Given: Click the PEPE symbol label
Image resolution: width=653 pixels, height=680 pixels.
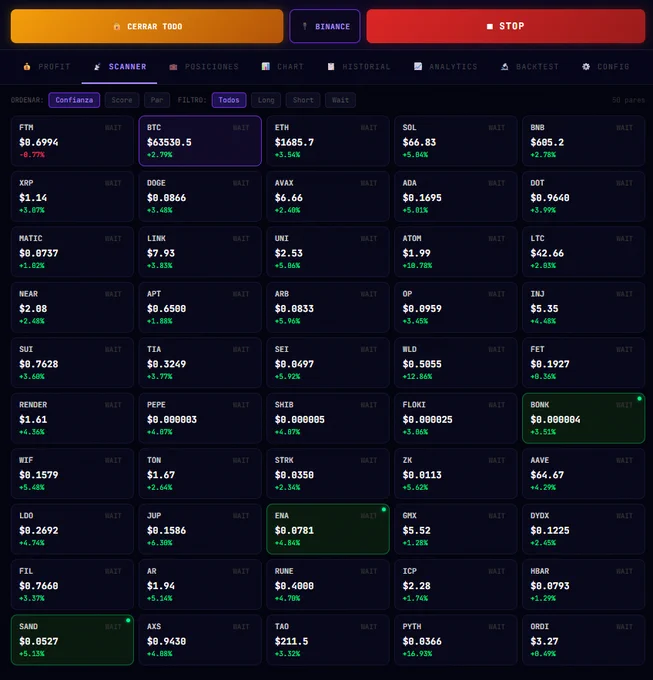Looking at the screenshot, I should (156, 405).
